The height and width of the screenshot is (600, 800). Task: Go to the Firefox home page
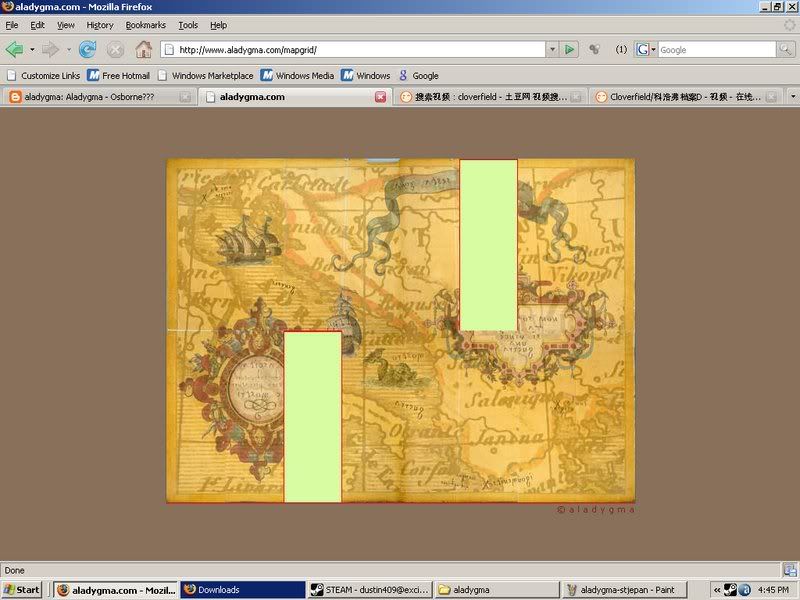click(x=143, y=49)
